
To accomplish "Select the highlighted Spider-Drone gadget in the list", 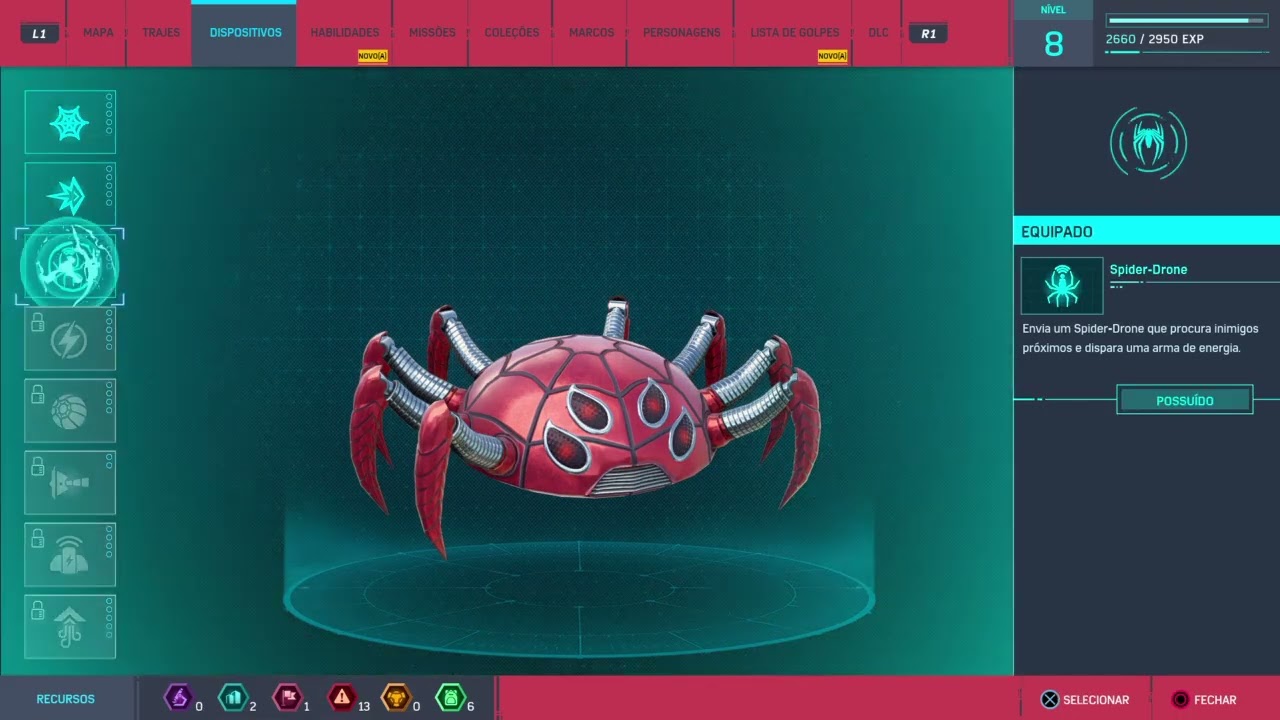I will coord(70,266).
